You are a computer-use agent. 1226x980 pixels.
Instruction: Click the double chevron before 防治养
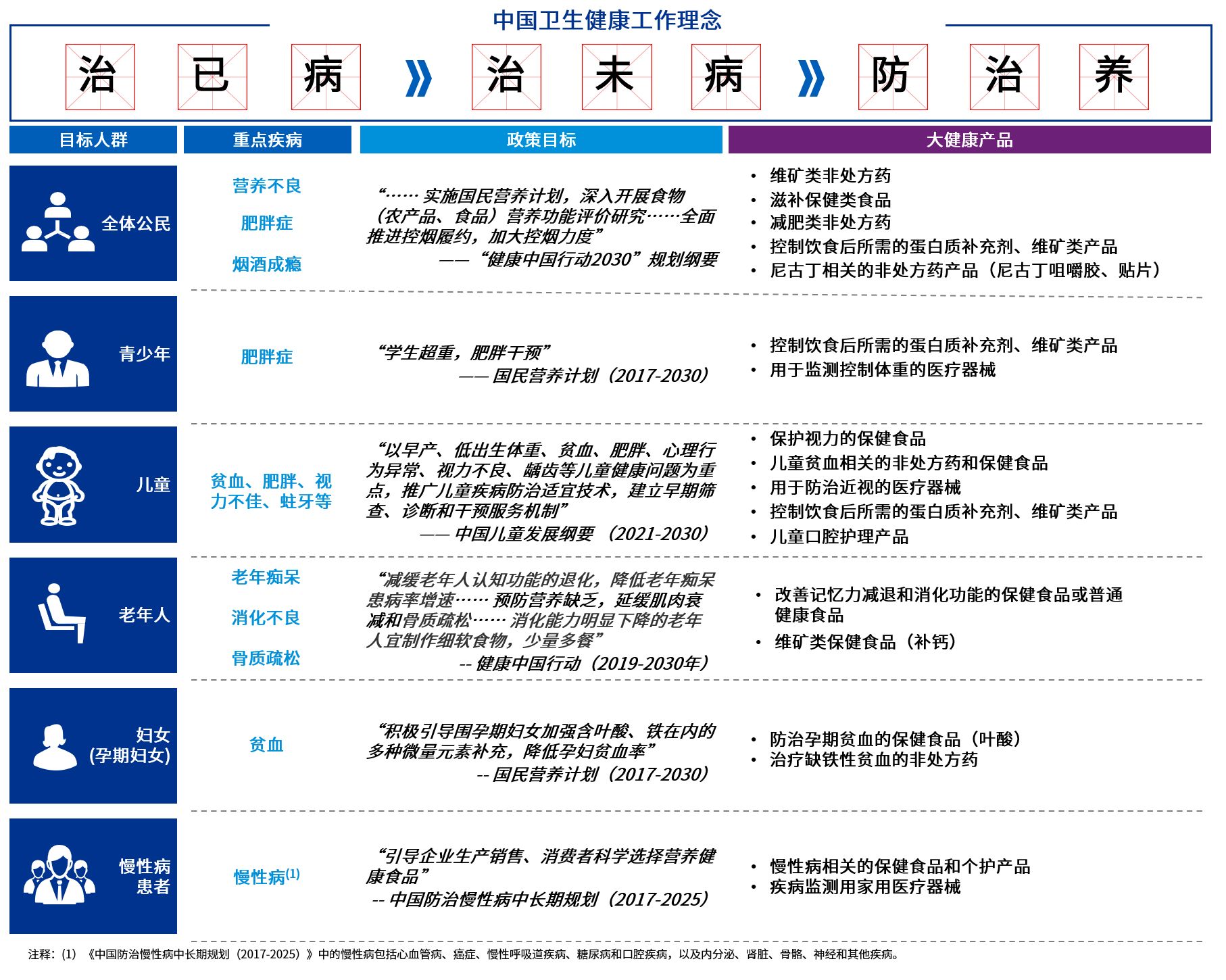(810, 78)
